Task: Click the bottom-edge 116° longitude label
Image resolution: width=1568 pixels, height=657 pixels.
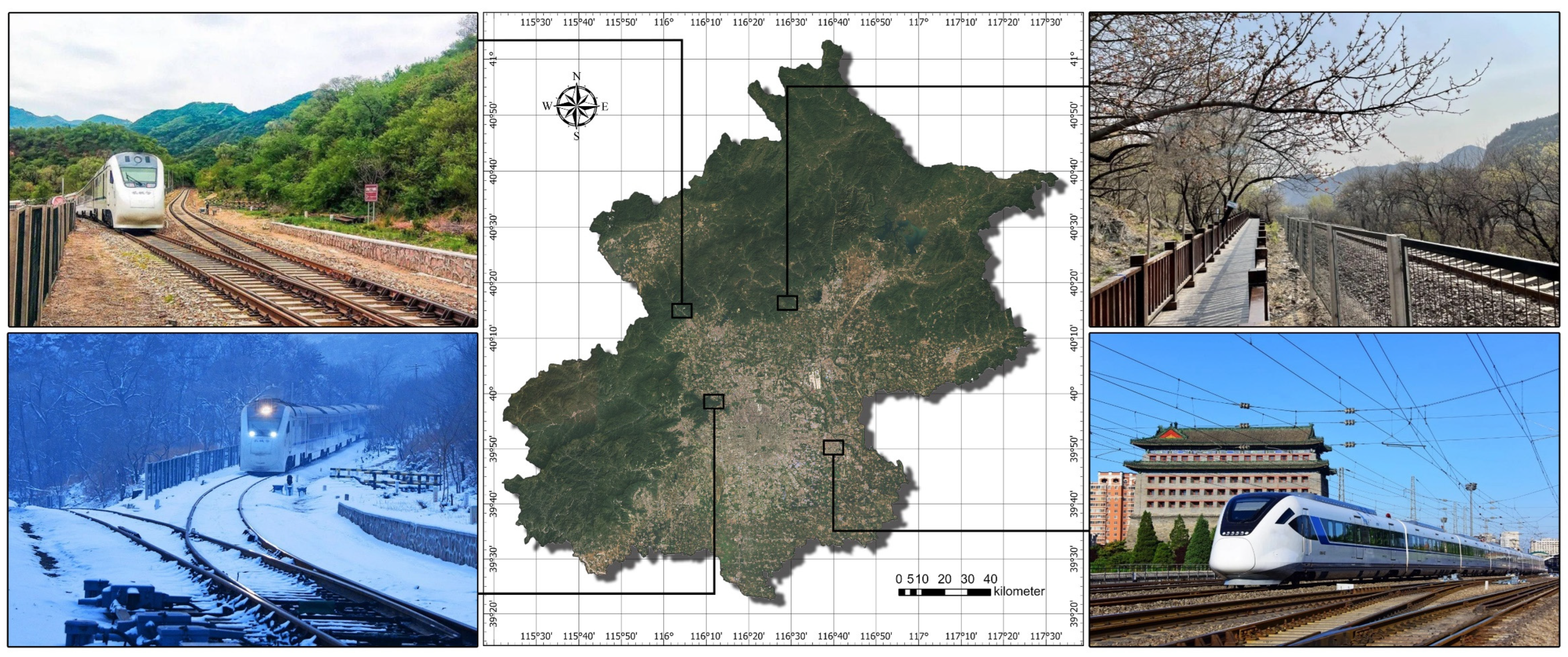Action: click(664, 636)
